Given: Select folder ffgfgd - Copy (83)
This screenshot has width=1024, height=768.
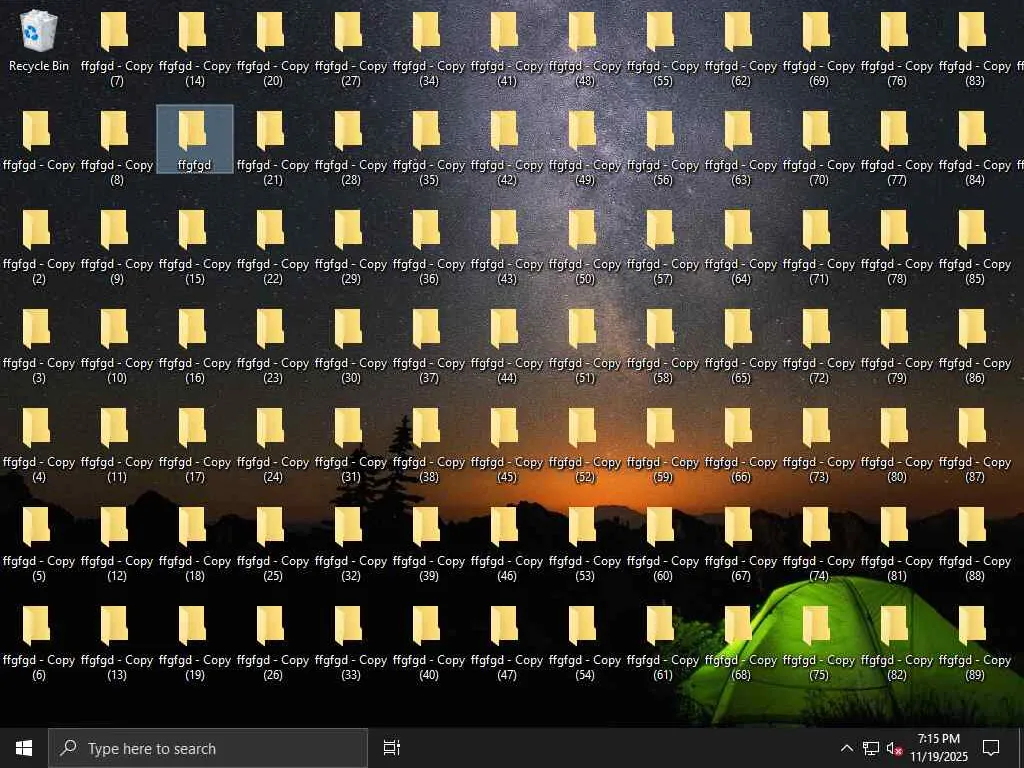Looking at the screenshot, I should [975, 48].
